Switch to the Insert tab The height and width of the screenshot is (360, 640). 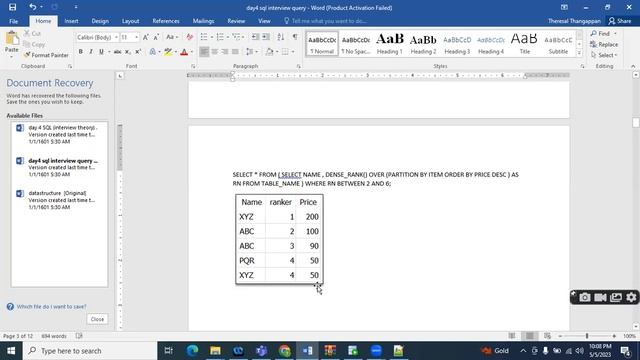71,21
